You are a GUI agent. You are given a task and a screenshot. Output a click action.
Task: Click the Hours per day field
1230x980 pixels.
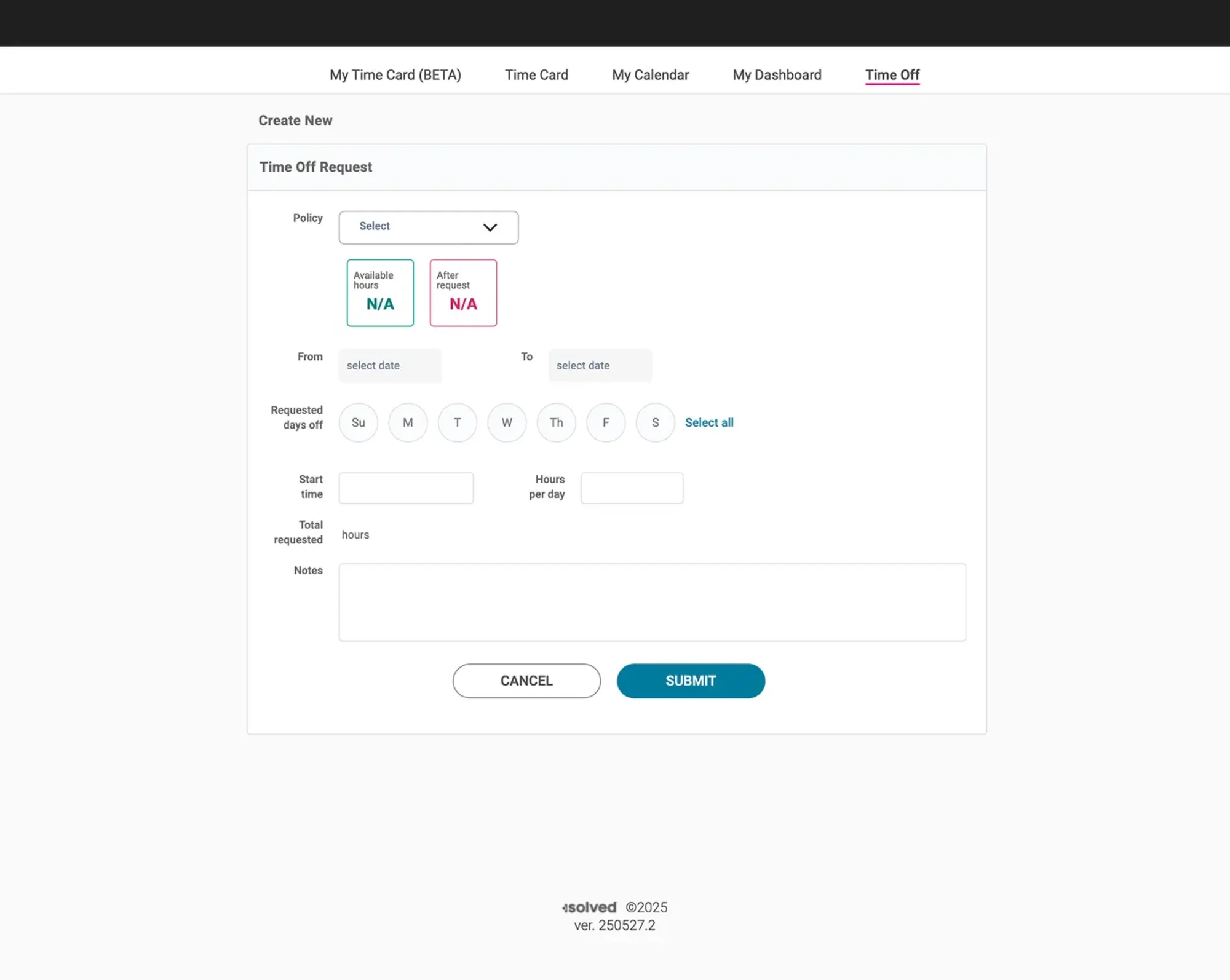tap(632, 488)
